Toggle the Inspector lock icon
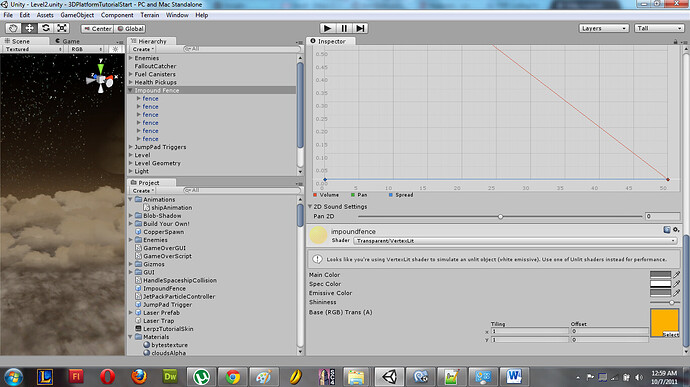690x387 pixels. click(x=675, y=41)
